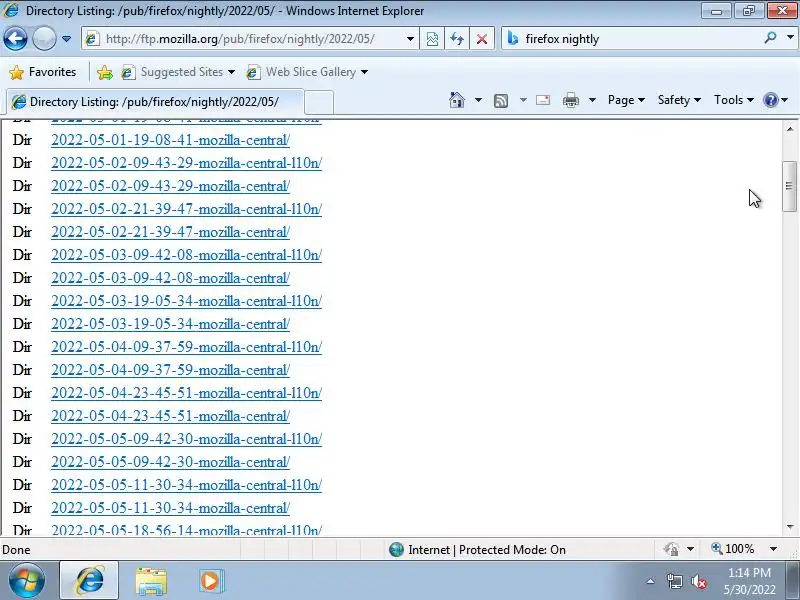800x600 pixels.
Task: Click the Home icon in command bar
Action: tap(457, 100)
